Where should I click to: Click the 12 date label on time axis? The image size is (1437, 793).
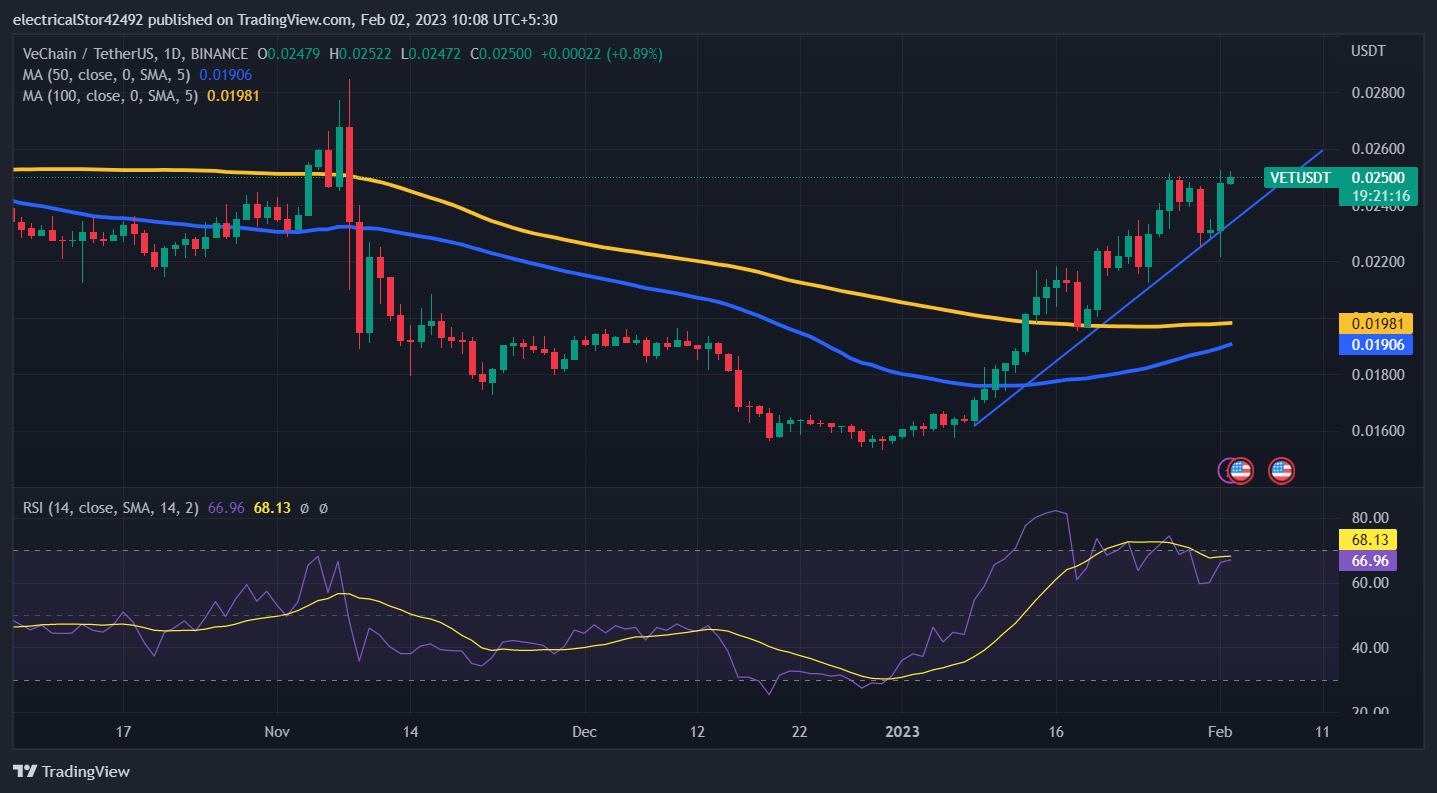(698, 732)
